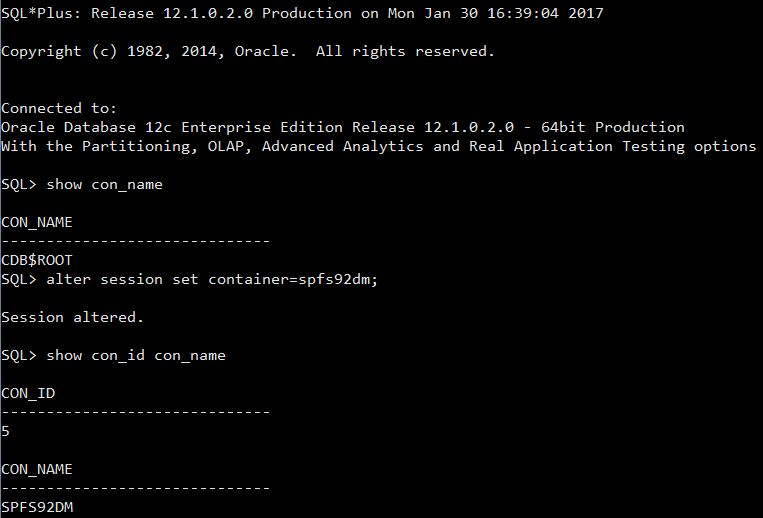Click the first SQL> prompt
Viewport: 763px width, 518px height.
(x=19, y=185)
